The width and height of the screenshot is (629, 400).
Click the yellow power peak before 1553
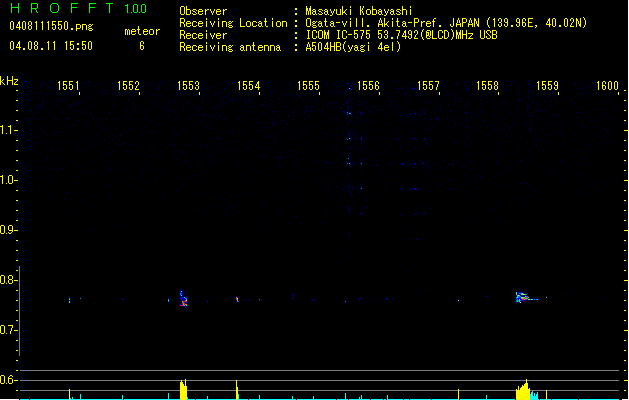pyautogui.click(x=183, y=389)
